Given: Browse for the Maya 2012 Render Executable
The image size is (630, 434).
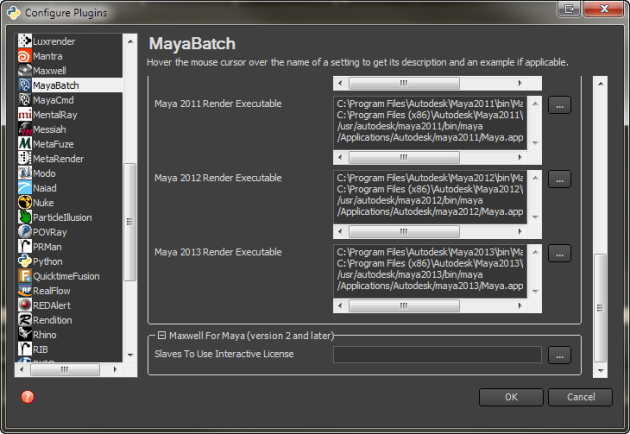Looking at the screenshot, I should pyautogui.click(x=559, y=180).
